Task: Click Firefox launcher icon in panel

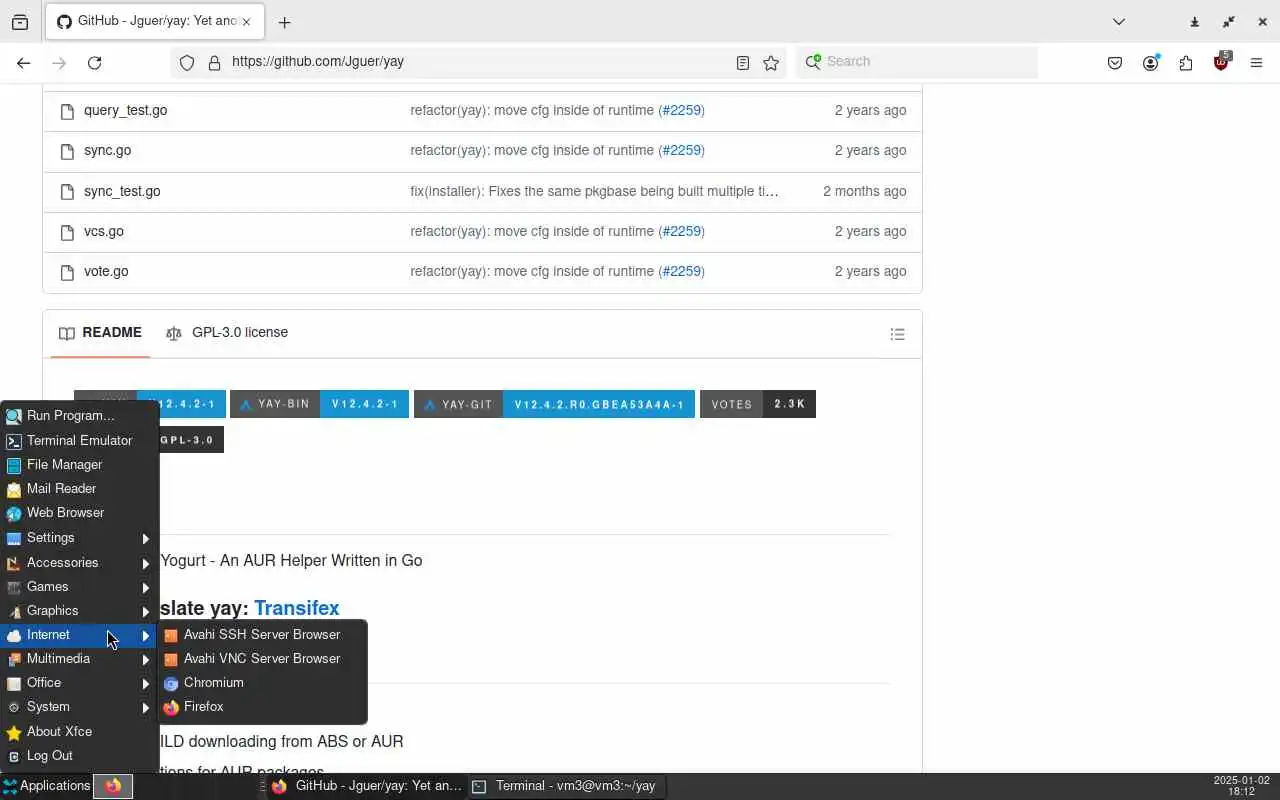Action: pyautogui.click(x=113, y=786)
